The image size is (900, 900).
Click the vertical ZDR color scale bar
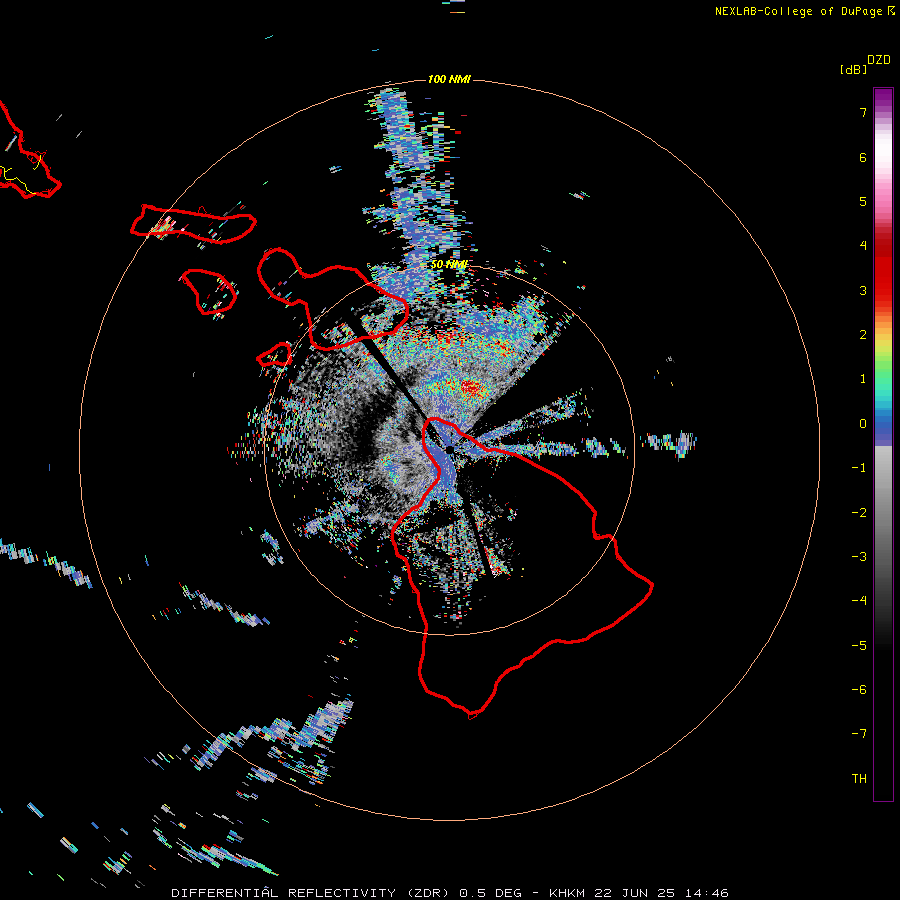point(883,445)
